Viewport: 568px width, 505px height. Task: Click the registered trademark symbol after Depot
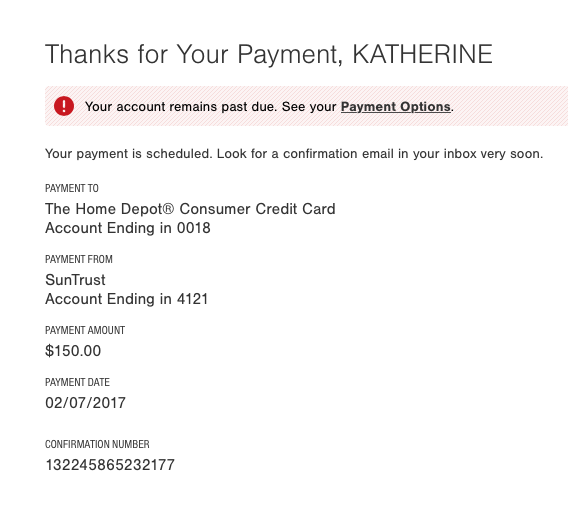[168, 209]
